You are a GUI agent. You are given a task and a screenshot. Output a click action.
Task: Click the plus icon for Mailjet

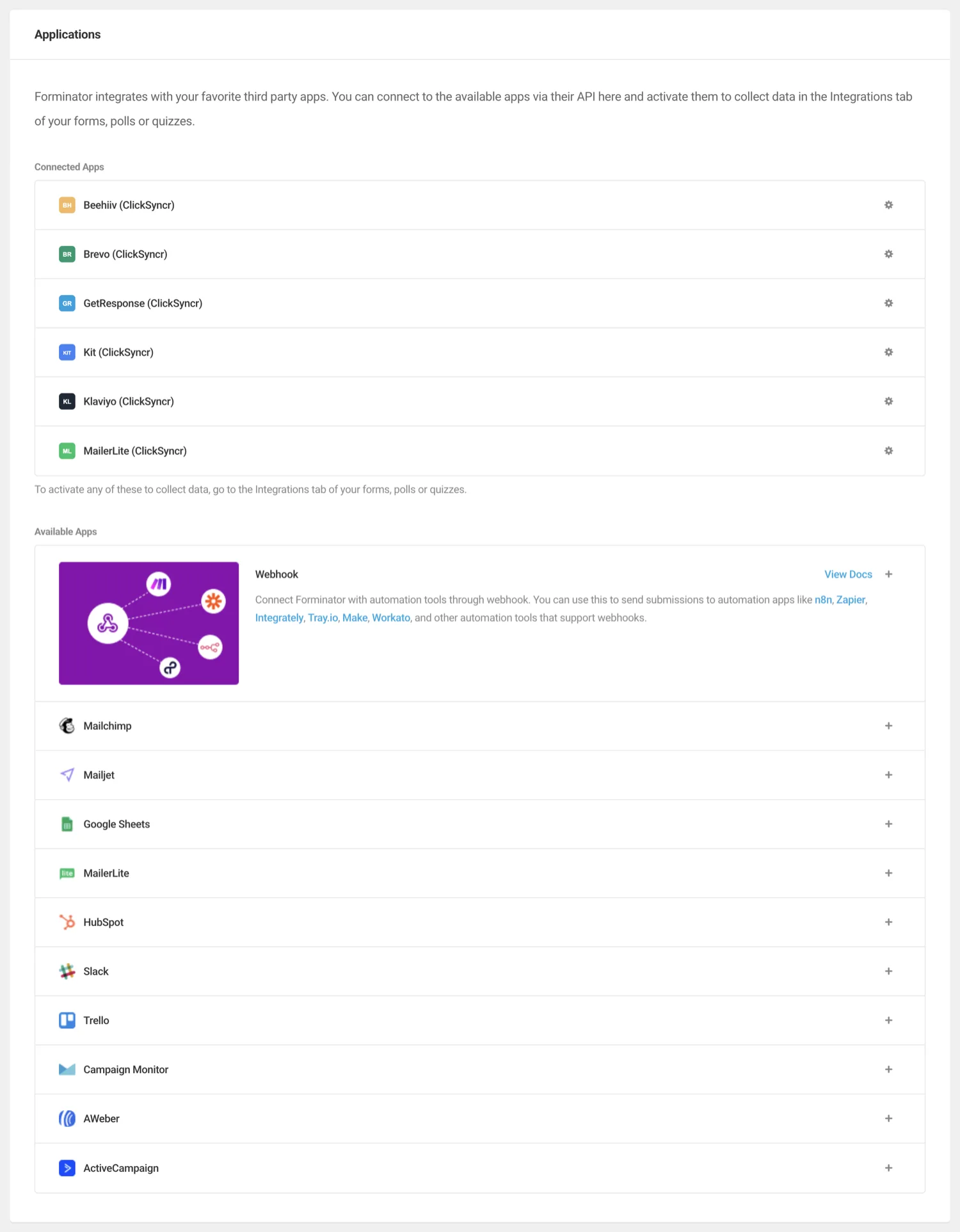click(888, 775)
